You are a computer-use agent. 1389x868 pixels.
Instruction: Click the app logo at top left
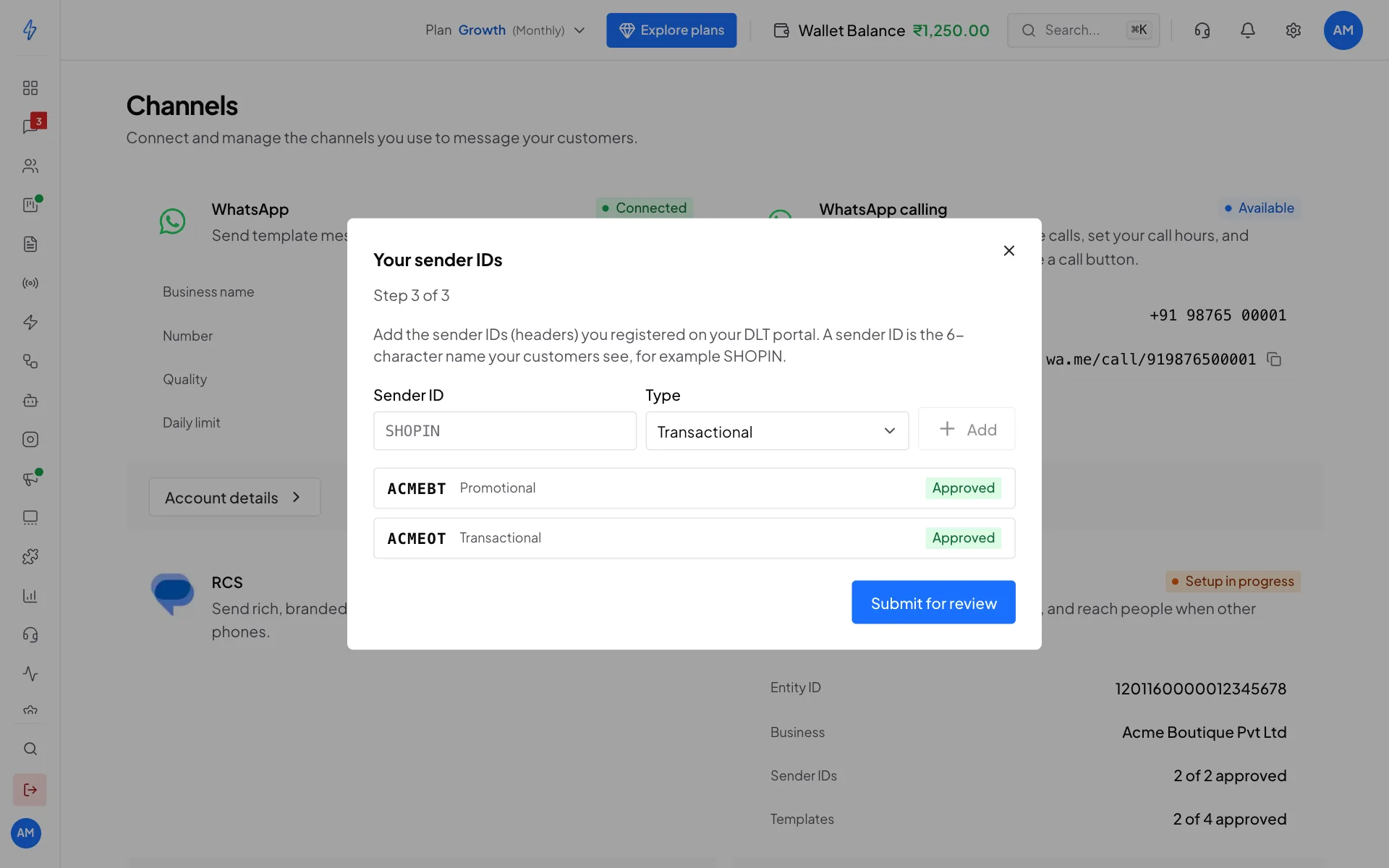tap(30, 30)
